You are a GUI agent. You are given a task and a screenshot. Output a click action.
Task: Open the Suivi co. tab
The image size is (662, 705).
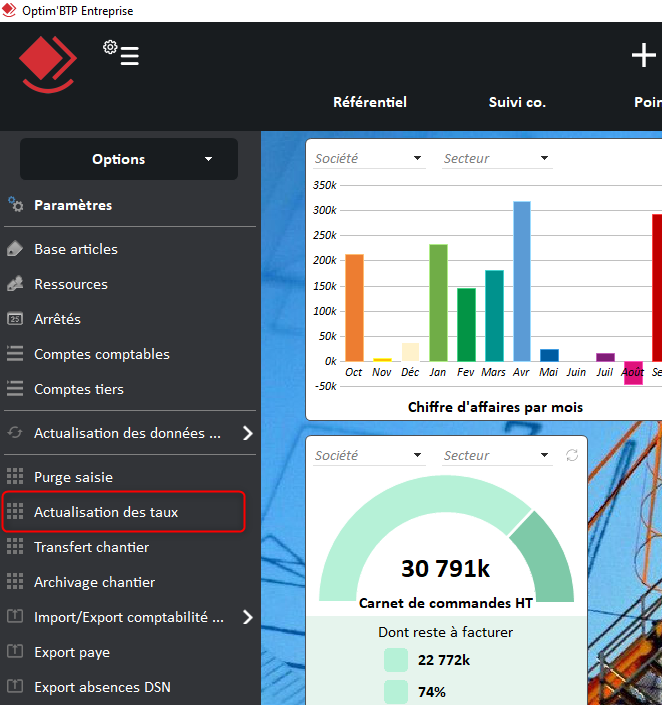517,102
